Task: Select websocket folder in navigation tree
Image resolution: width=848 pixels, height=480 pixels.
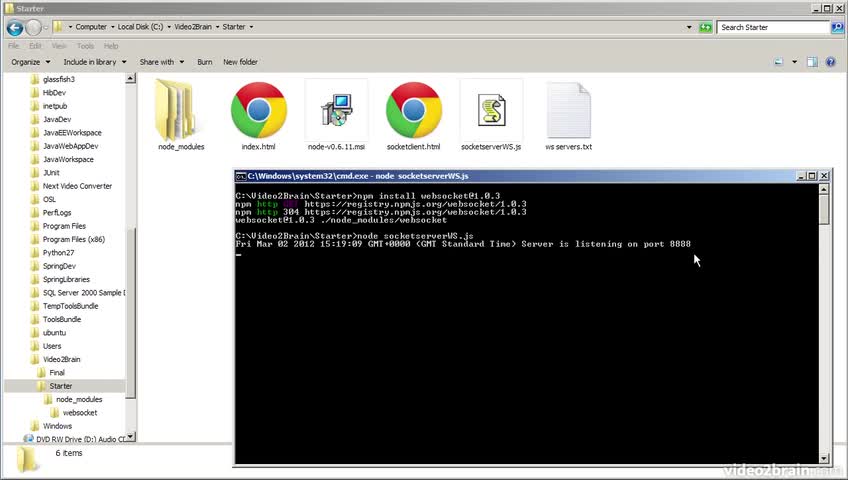Action: pos(80,413)
